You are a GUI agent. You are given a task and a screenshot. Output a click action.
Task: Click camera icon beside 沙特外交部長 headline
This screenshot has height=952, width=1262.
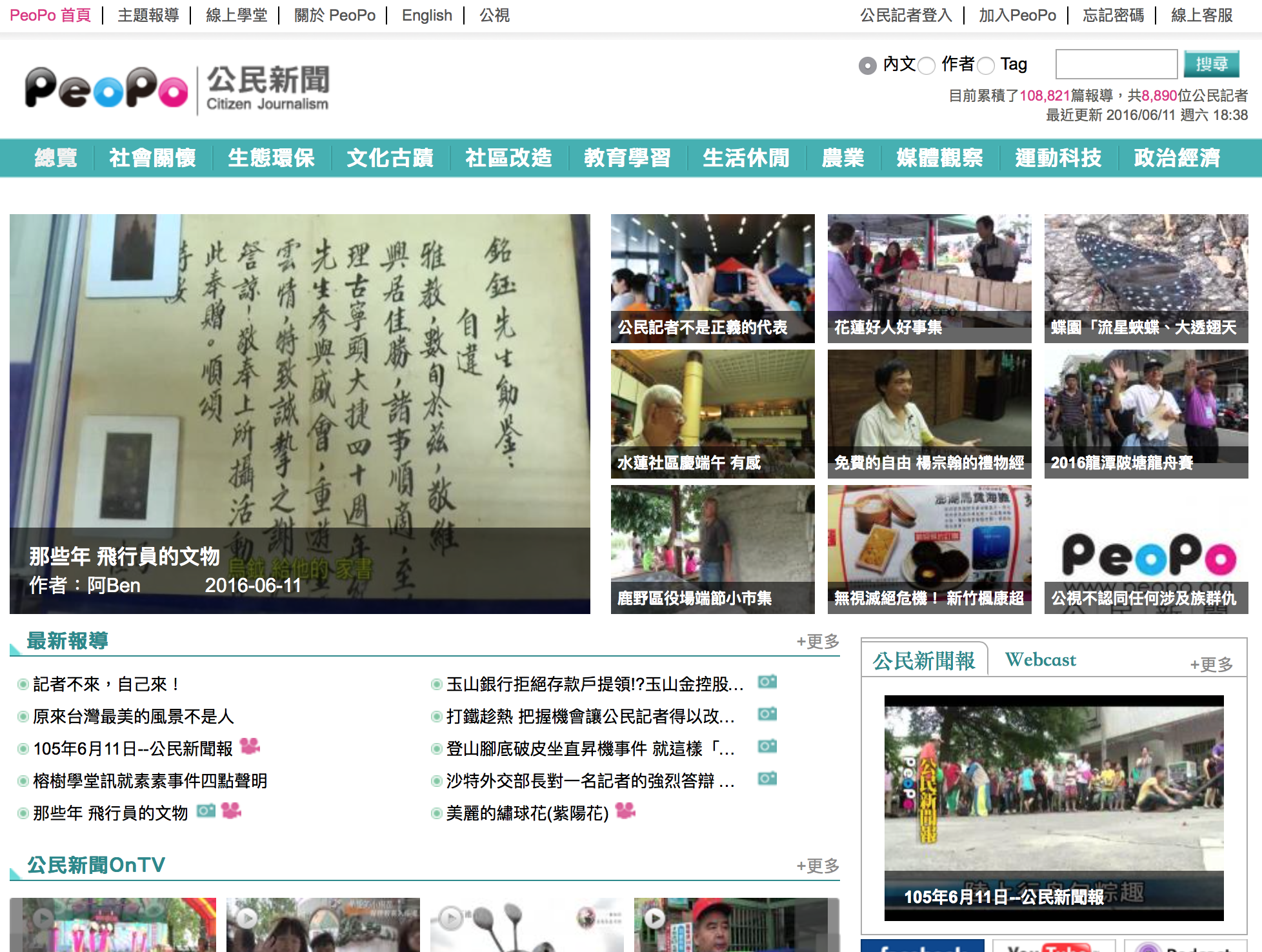[x=767, y=778]
